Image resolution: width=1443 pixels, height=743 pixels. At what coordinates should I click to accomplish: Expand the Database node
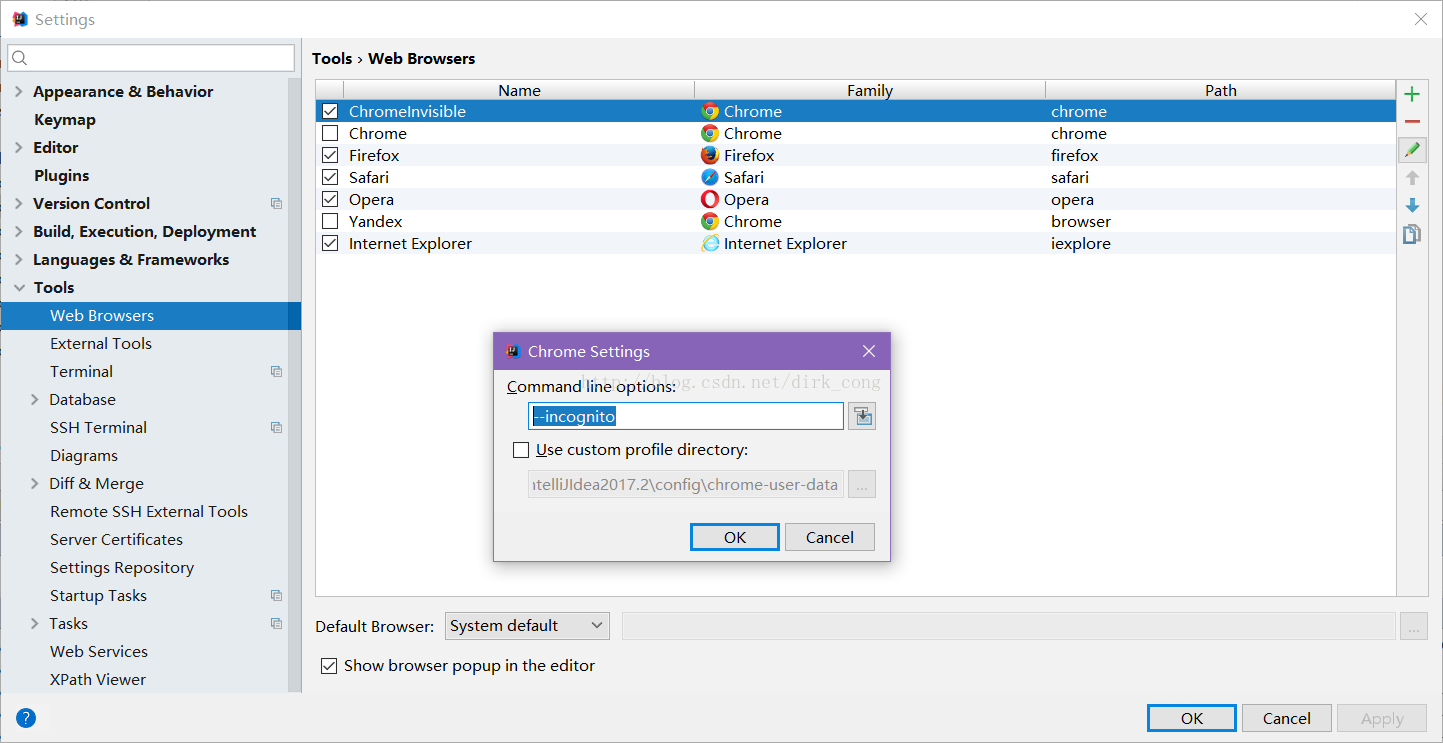point(36,399)
